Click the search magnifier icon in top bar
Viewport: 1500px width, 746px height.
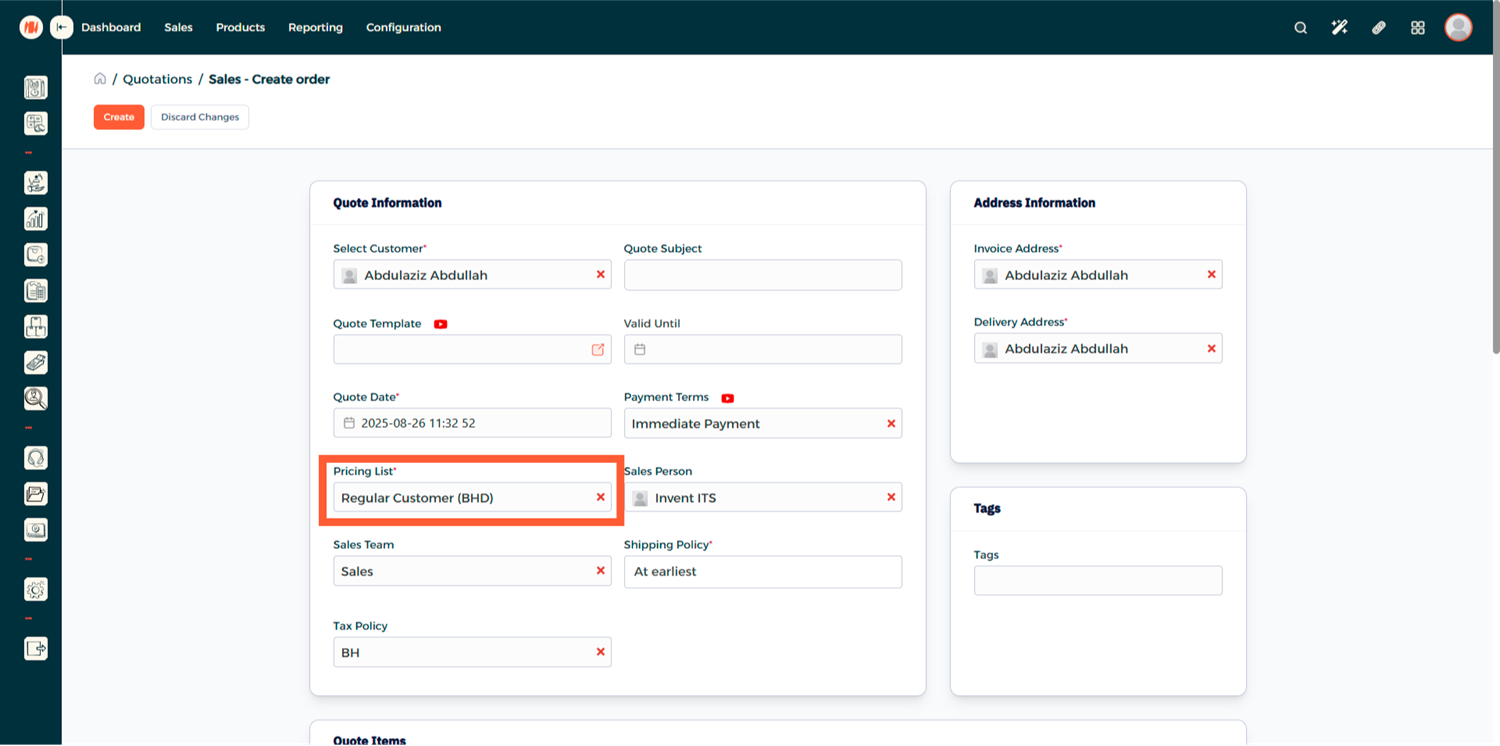1300,28
